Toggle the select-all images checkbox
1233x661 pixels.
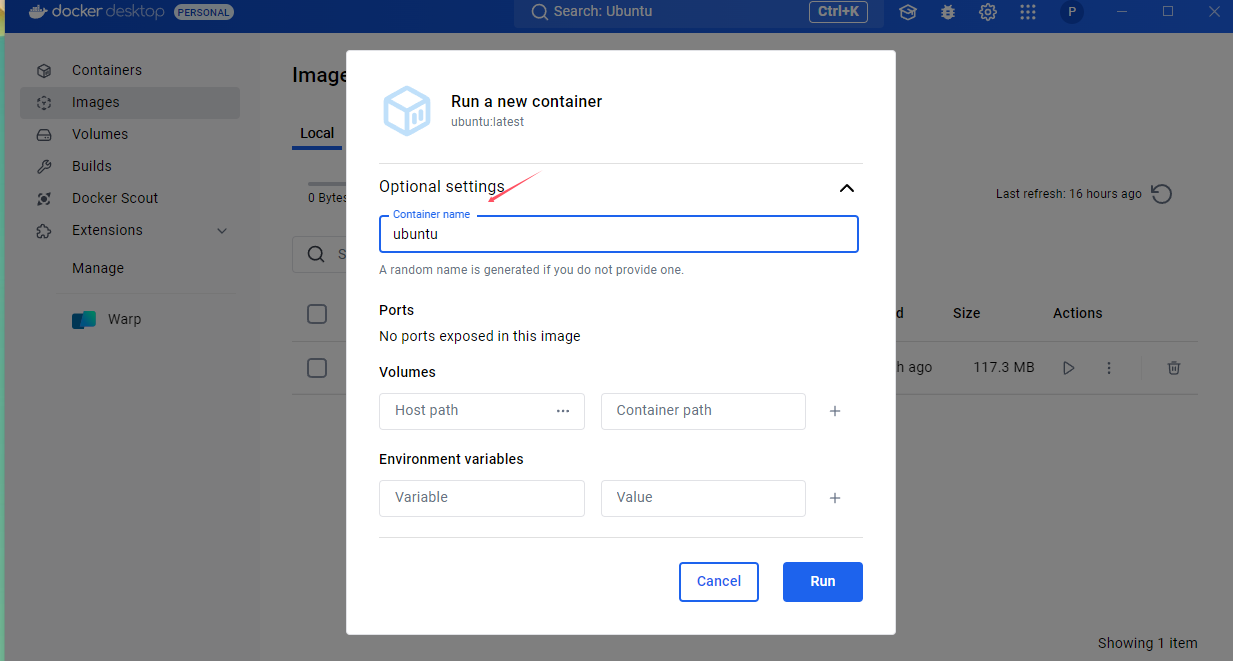(317, 314)
